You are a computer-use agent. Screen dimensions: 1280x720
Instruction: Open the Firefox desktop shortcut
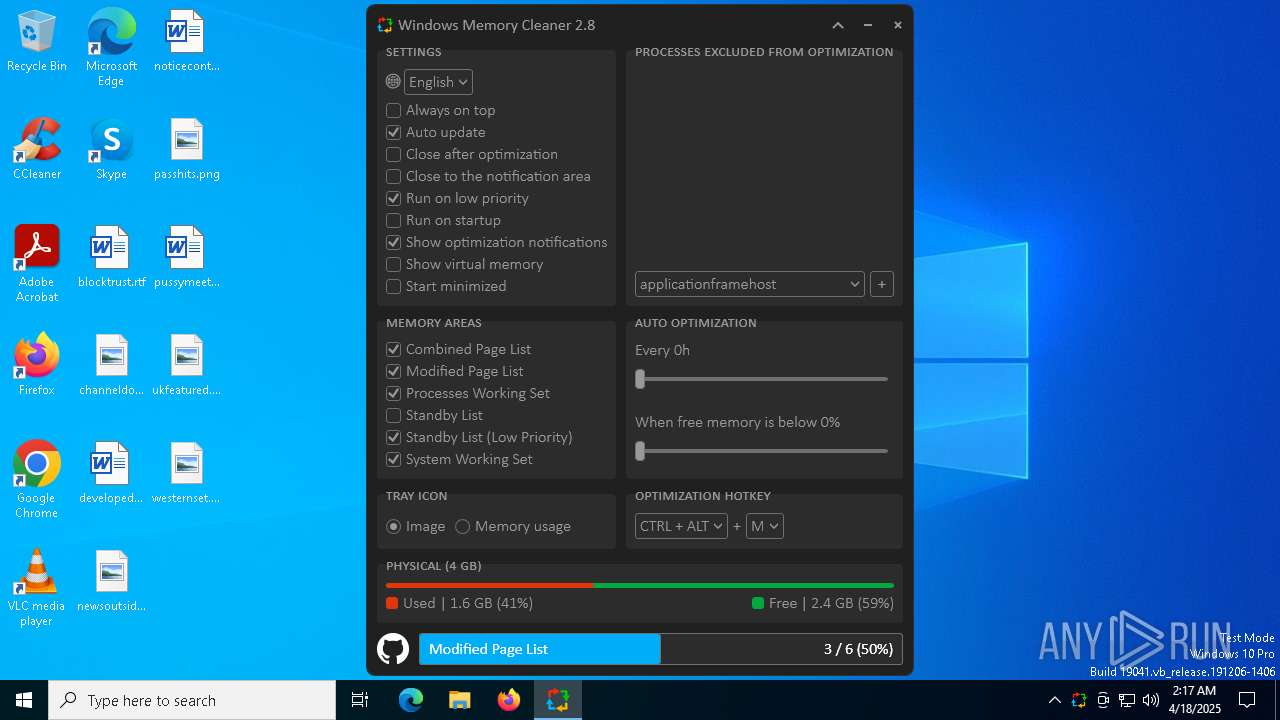coord(37,365)
